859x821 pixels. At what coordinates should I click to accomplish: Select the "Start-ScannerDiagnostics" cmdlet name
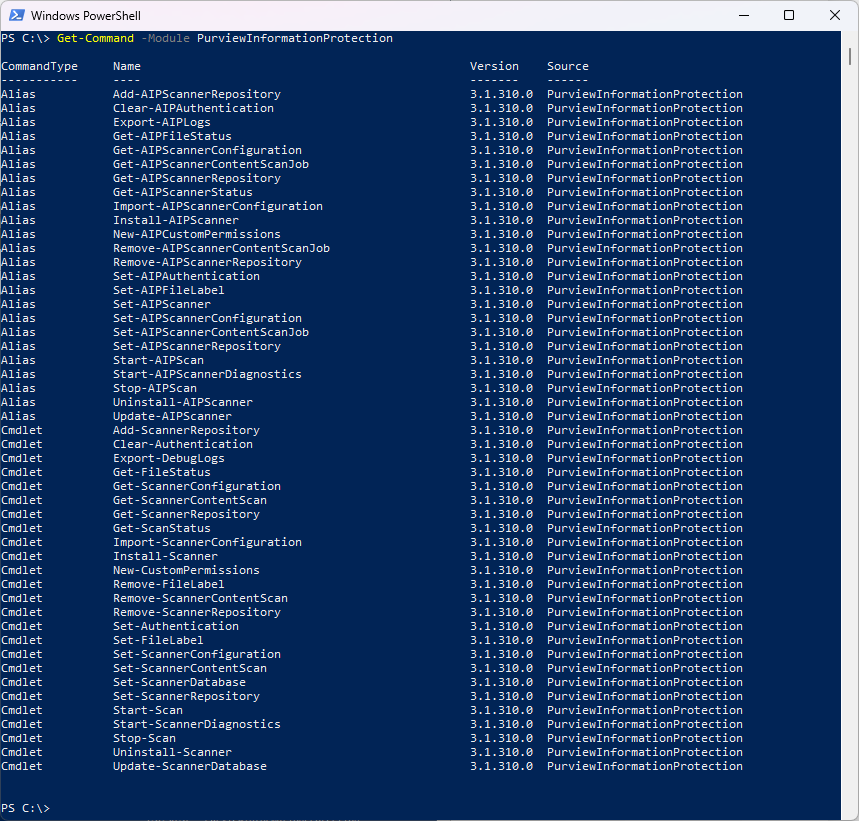(x=197, y=725)
